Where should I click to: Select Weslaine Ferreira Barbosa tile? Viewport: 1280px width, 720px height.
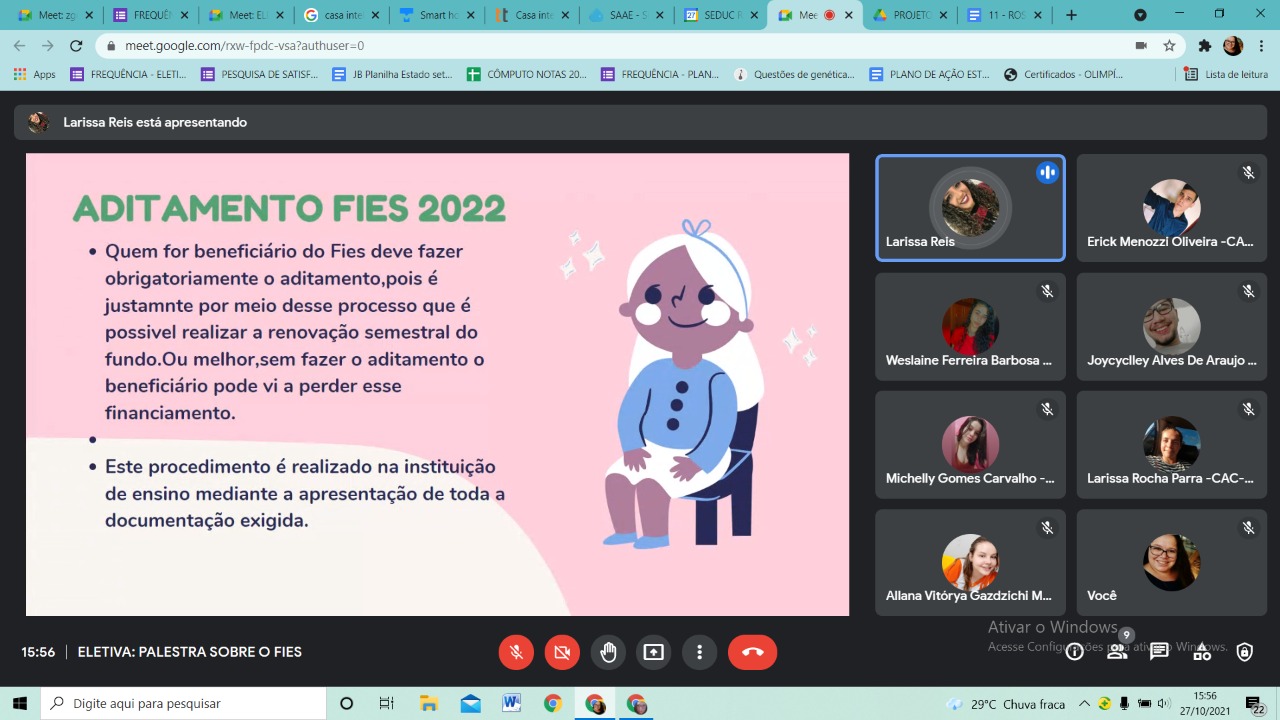tap(970, 327)
